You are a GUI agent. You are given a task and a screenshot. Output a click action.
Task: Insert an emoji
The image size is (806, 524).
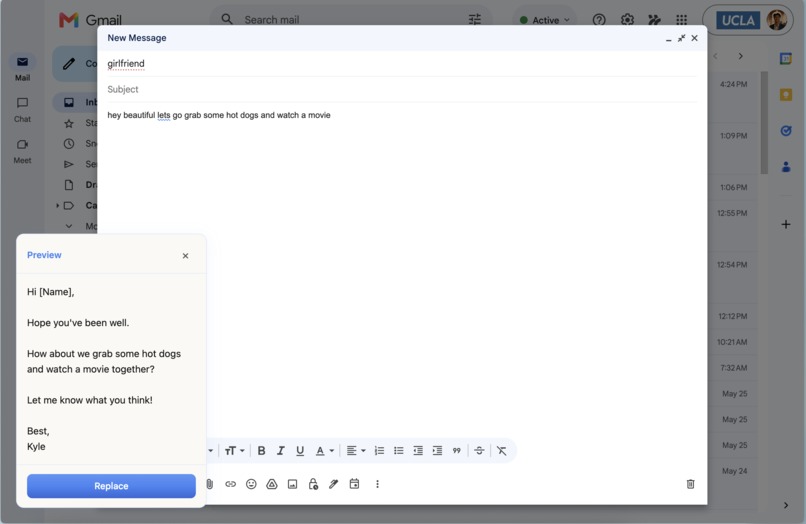tap(251, 484)
